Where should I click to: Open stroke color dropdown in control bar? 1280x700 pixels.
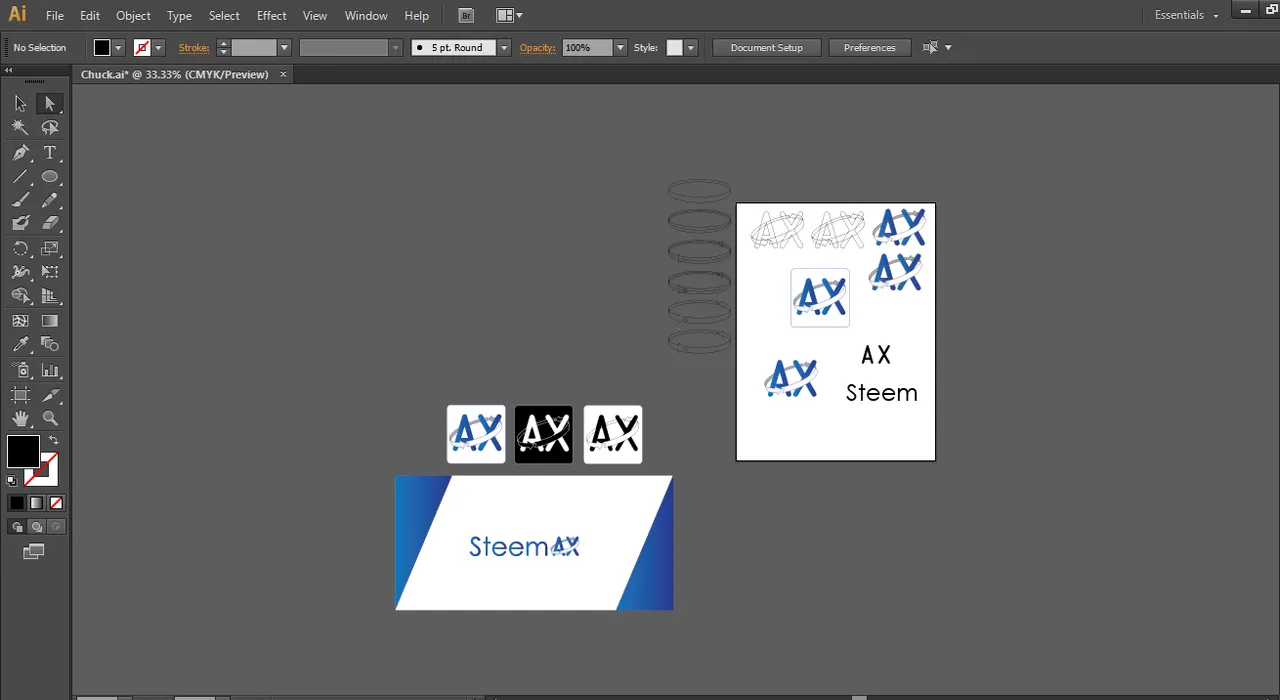tap(158, 48)
